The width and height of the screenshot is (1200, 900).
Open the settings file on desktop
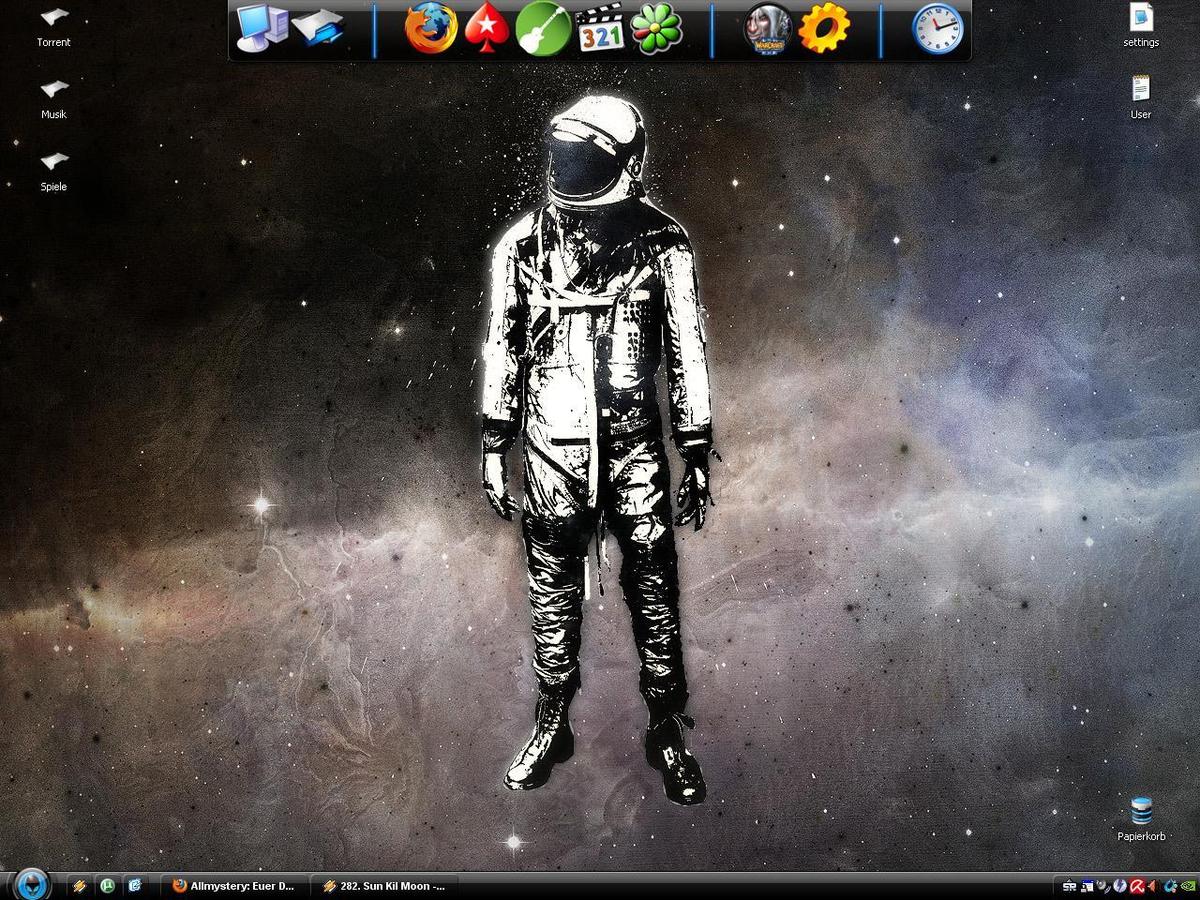pos(1141,18)
